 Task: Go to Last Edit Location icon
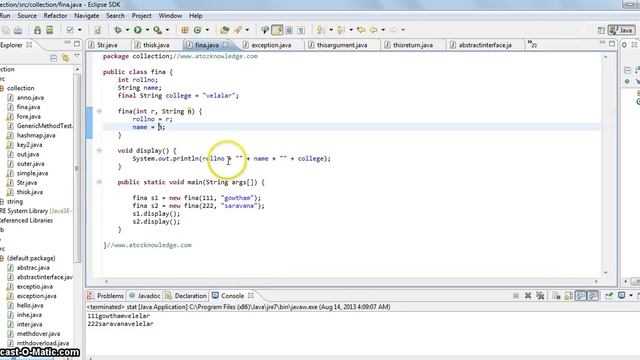click(x=361, y=30)
